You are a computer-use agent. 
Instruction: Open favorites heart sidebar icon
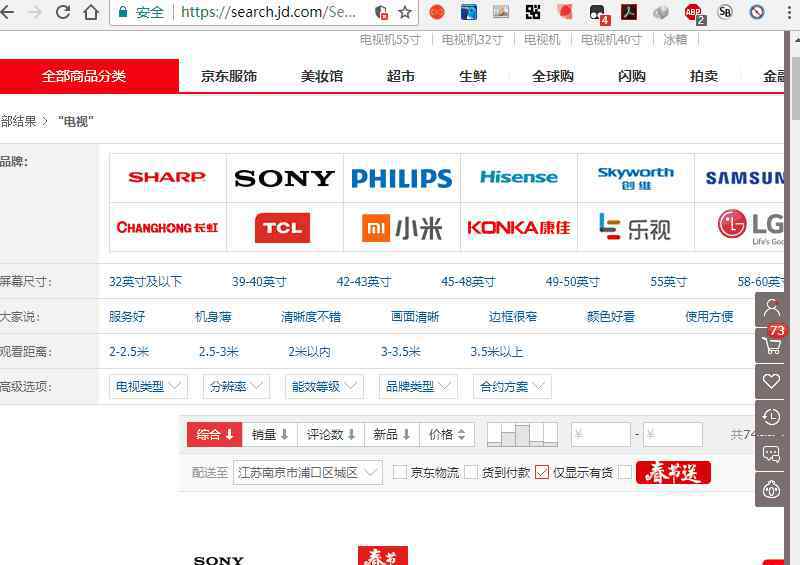(771, 381)
